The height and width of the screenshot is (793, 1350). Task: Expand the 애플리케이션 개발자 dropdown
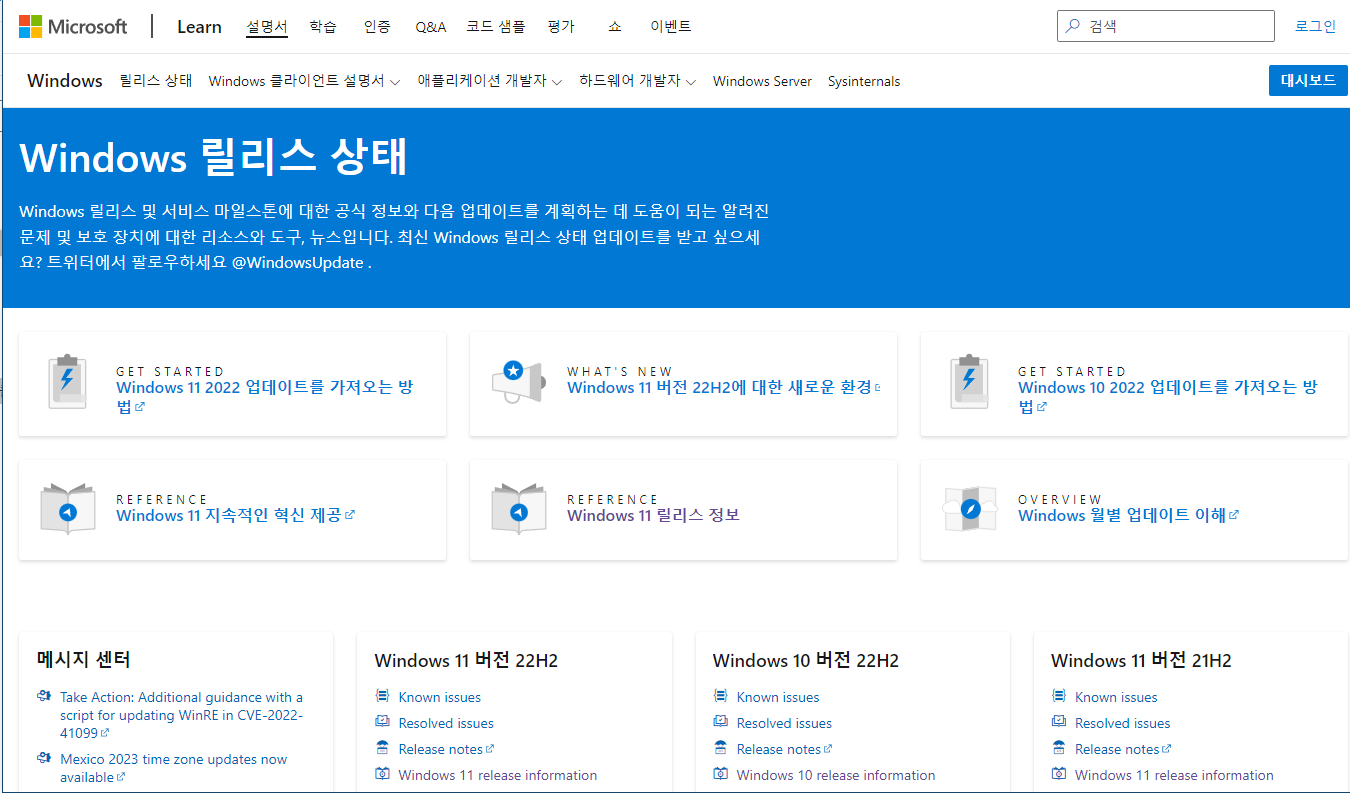(x=490, y=81)
